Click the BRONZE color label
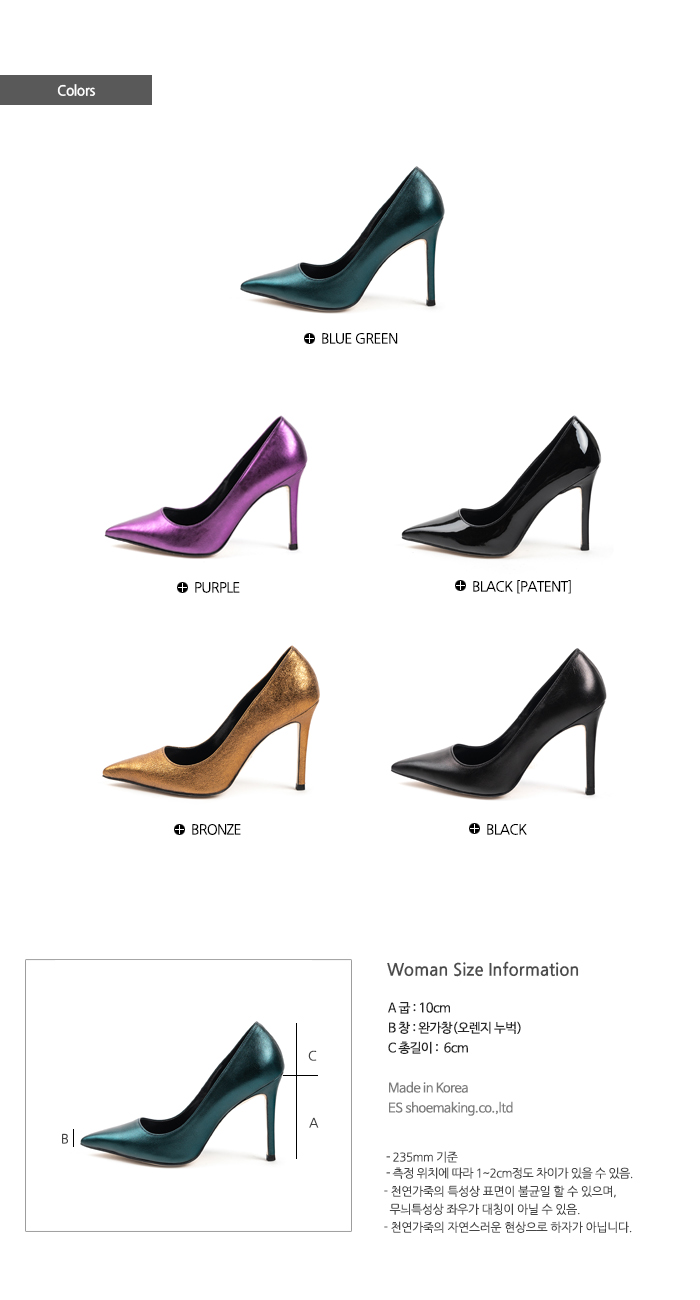 [x=216, y=829]
